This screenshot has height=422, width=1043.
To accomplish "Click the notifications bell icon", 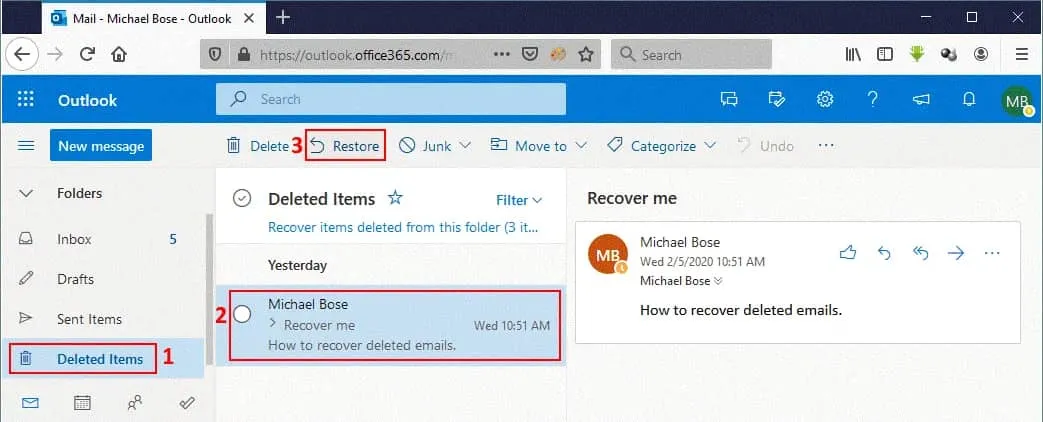I will tap(968, 99).
